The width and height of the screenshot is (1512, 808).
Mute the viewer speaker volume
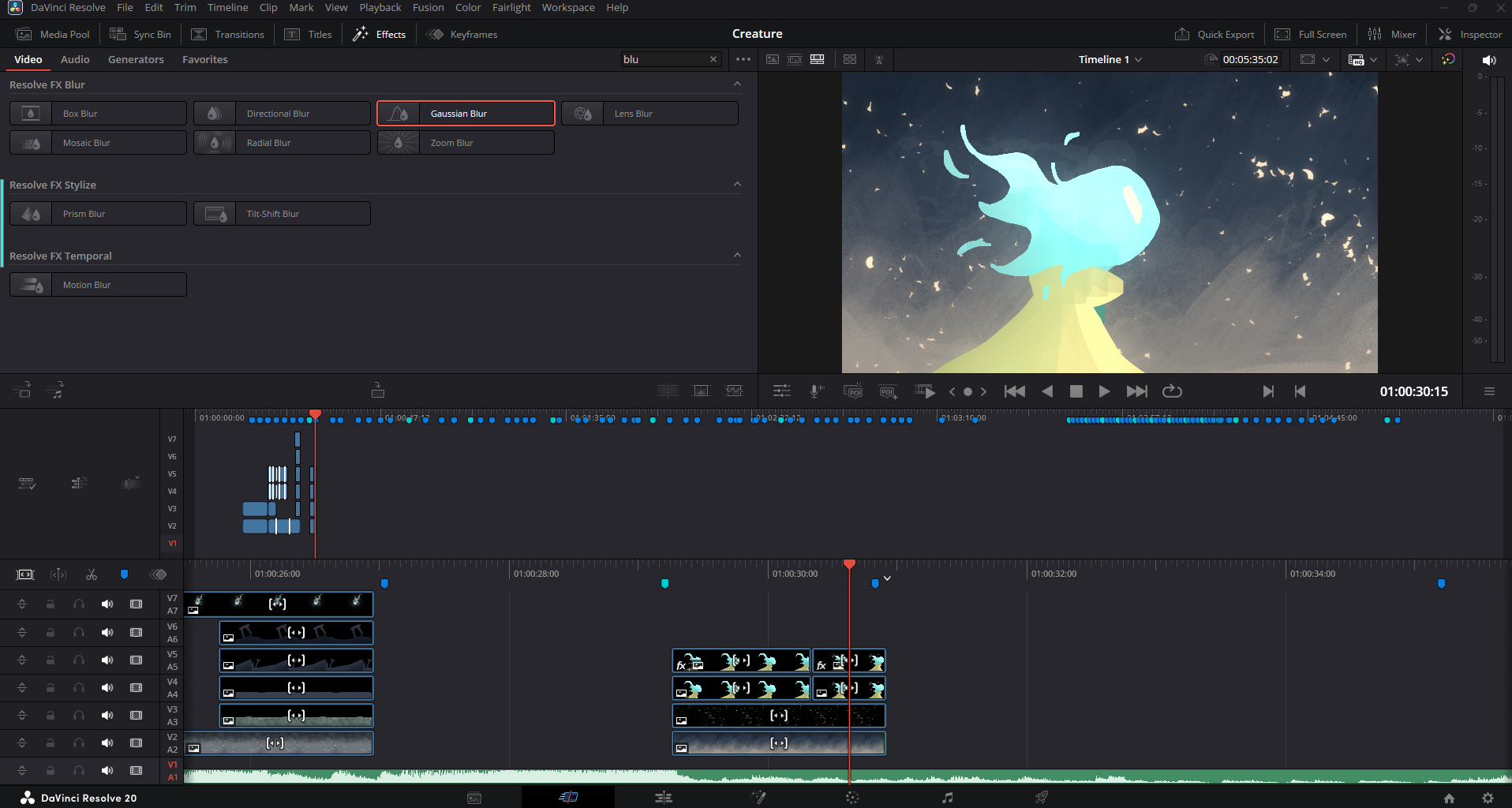coord(1488,60)
